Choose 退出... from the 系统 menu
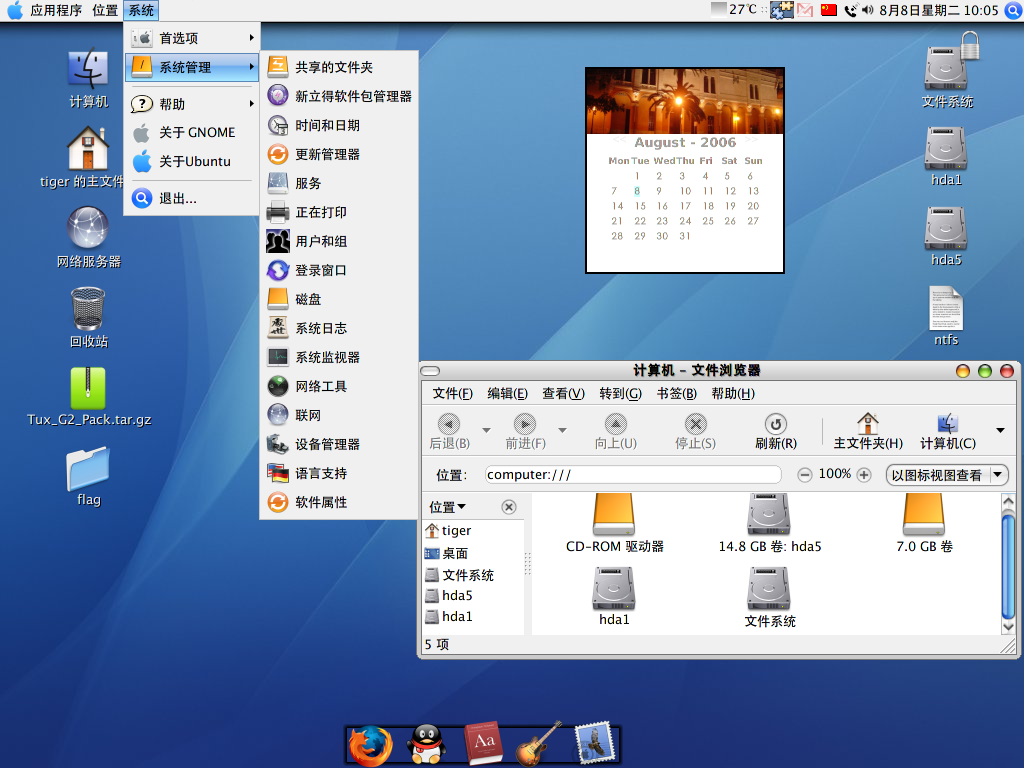The width and height of the screenshot is (1024, 768). tap(191, 198)
